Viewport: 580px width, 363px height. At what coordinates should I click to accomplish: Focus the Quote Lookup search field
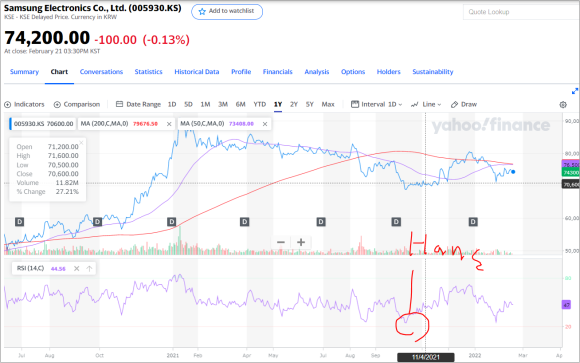point(521,12)
